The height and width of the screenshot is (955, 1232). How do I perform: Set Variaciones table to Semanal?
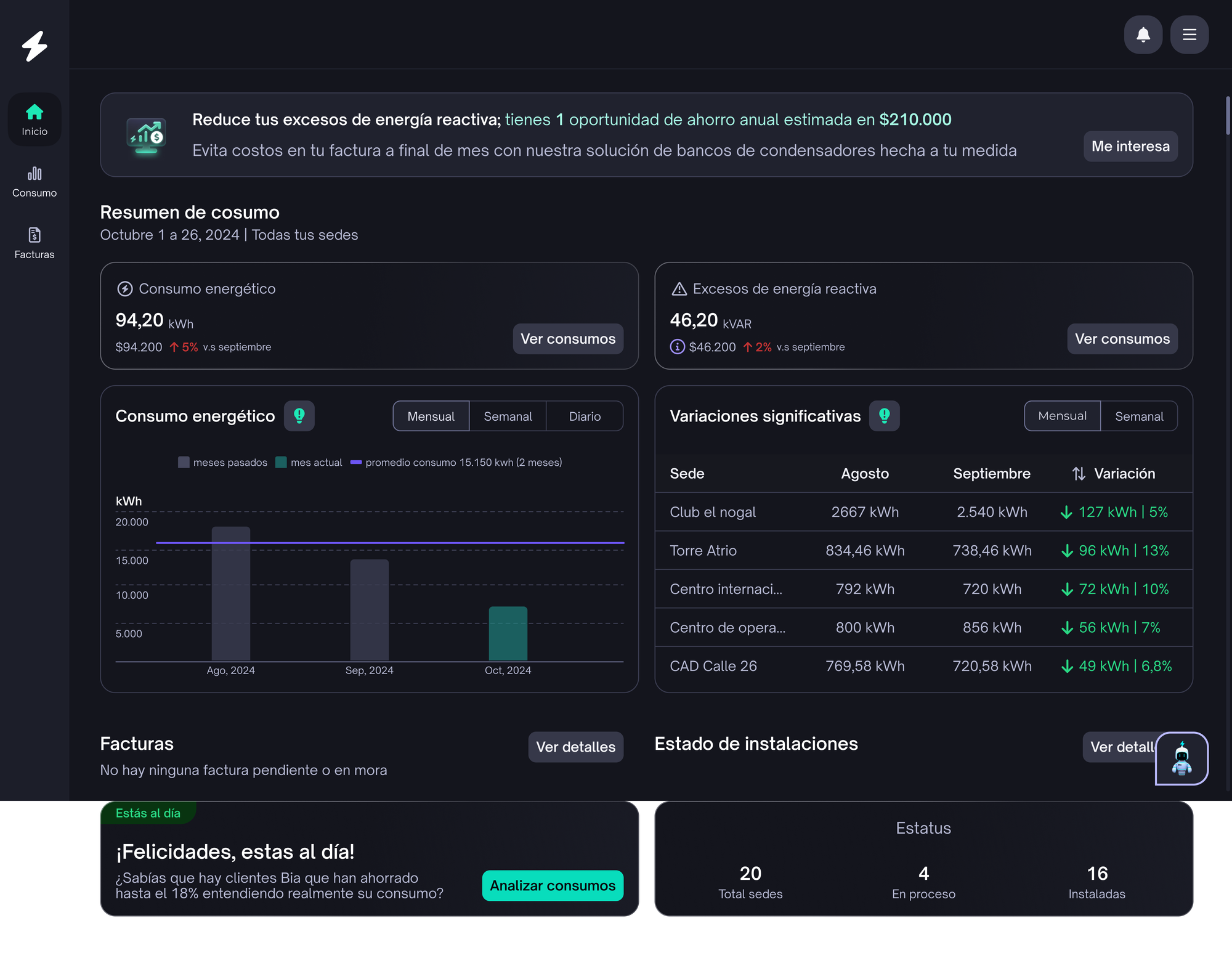tap(1138, 417)
